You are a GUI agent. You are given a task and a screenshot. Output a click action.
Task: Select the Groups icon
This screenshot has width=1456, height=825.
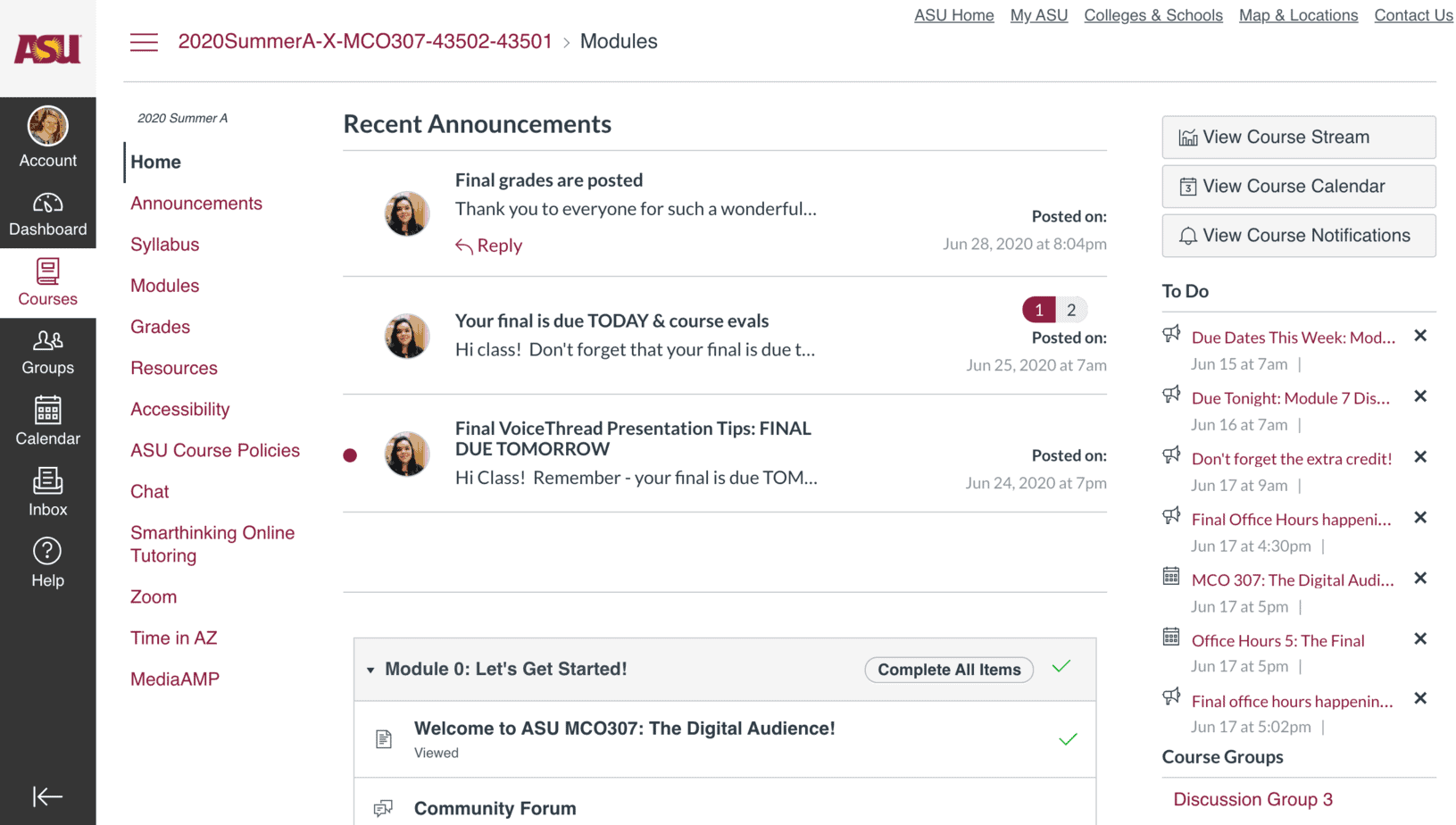click(47, 351)
